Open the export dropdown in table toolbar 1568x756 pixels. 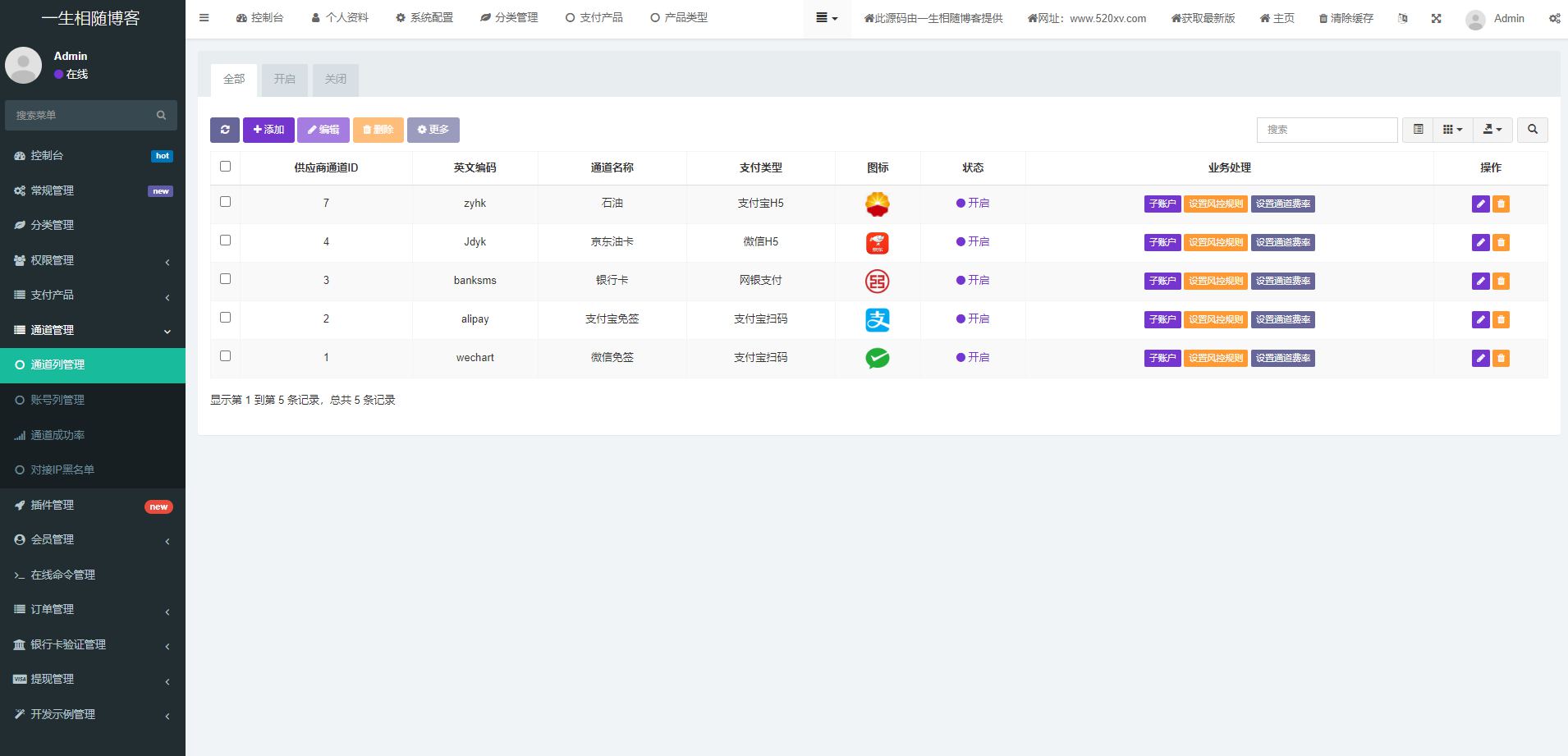tap(1492, 130)
